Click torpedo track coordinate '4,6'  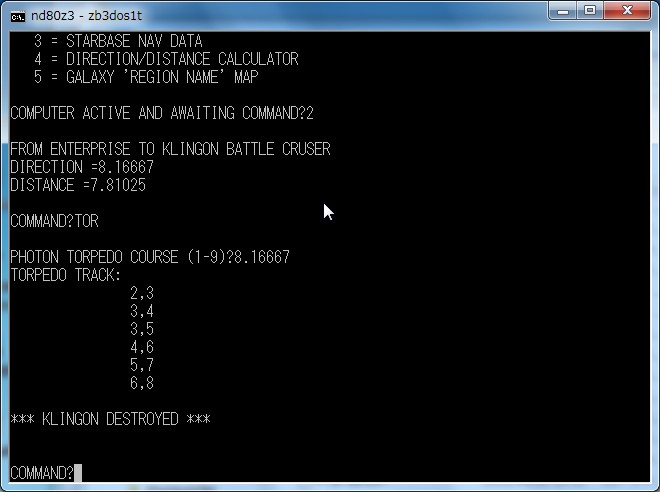point(142,347)
